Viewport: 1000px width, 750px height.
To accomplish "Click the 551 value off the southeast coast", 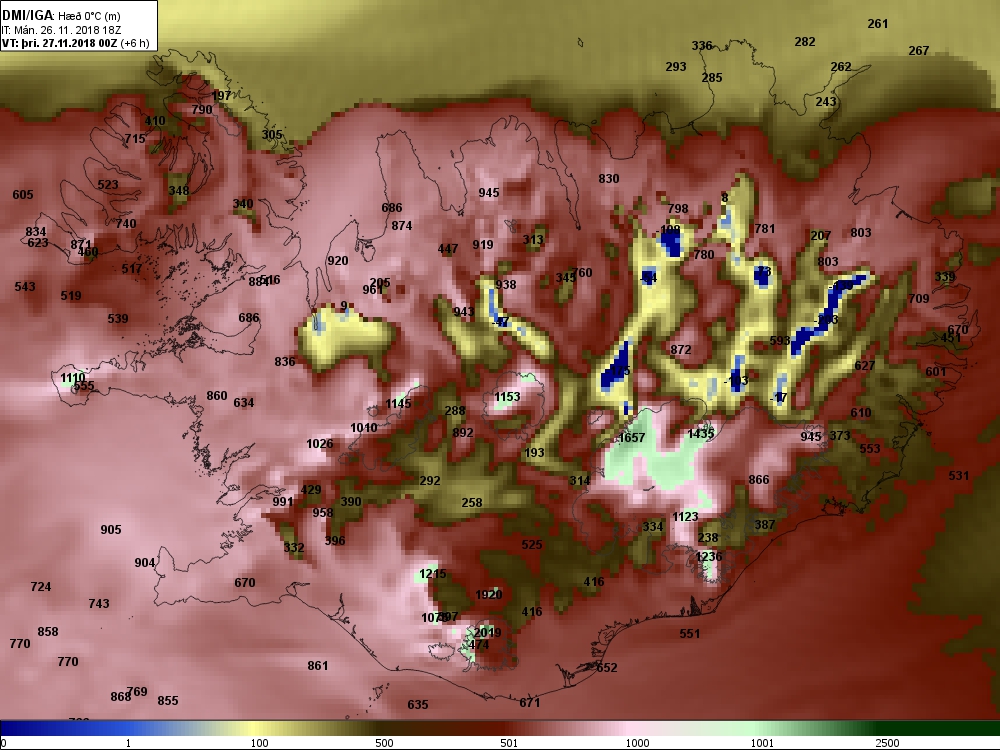I will pyautogui.click(x=689, y=634).
